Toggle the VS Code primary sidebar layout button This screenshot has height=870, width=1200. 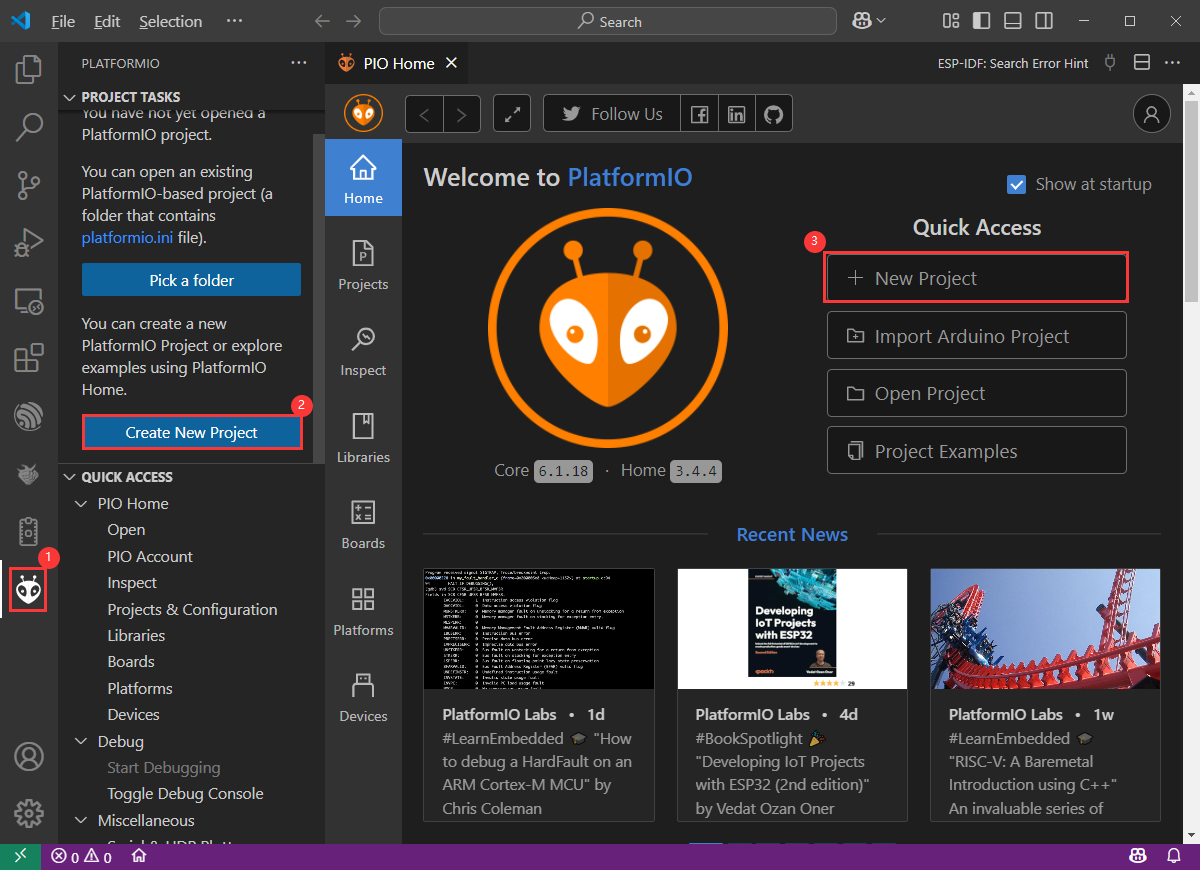981,21
